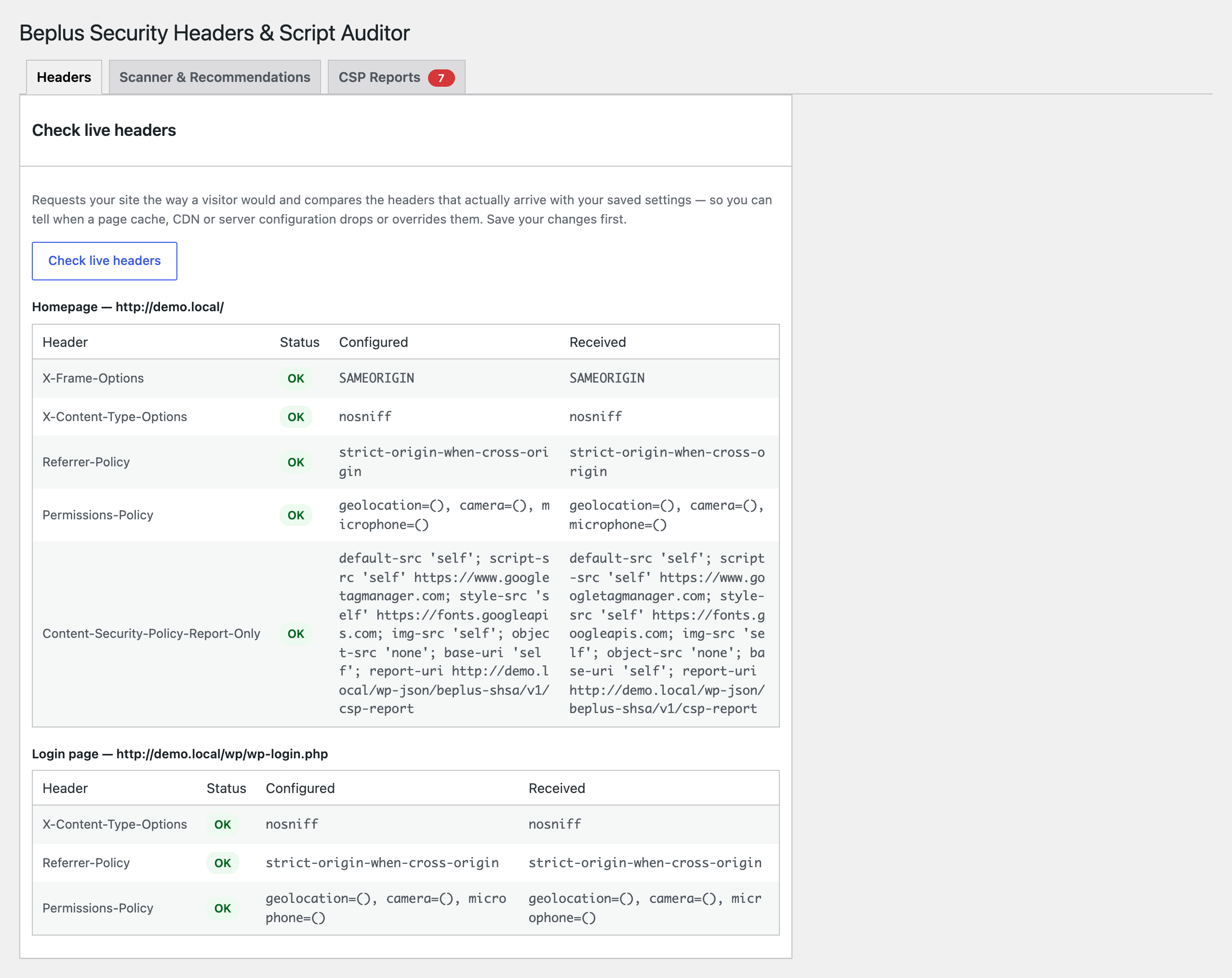Screen dimensions: 1232x978
Task: Click login page received strict-origin-when-cross-origin value
Action: point(645,862)
